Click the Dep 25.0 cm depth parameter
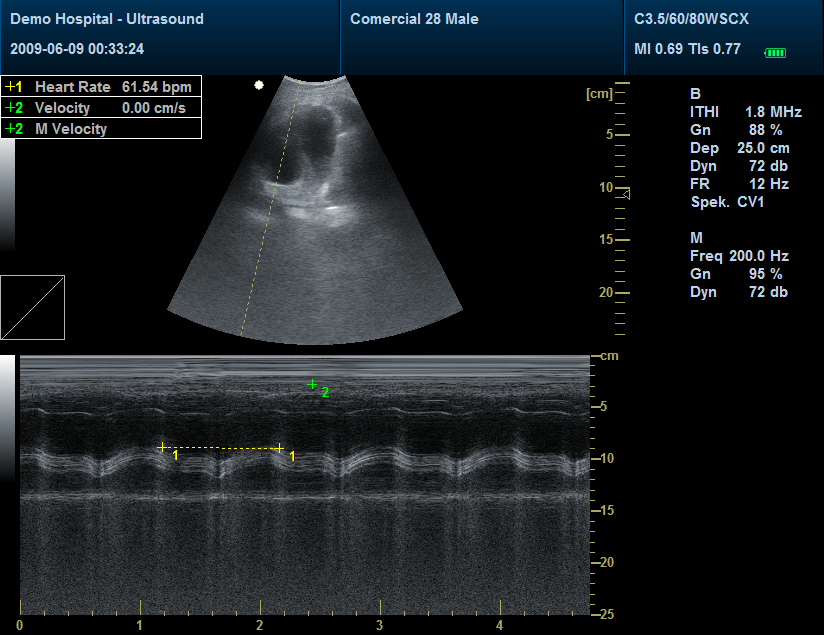Image resolution: width=824 pixels, height=635 pixels. pos(739,148)
